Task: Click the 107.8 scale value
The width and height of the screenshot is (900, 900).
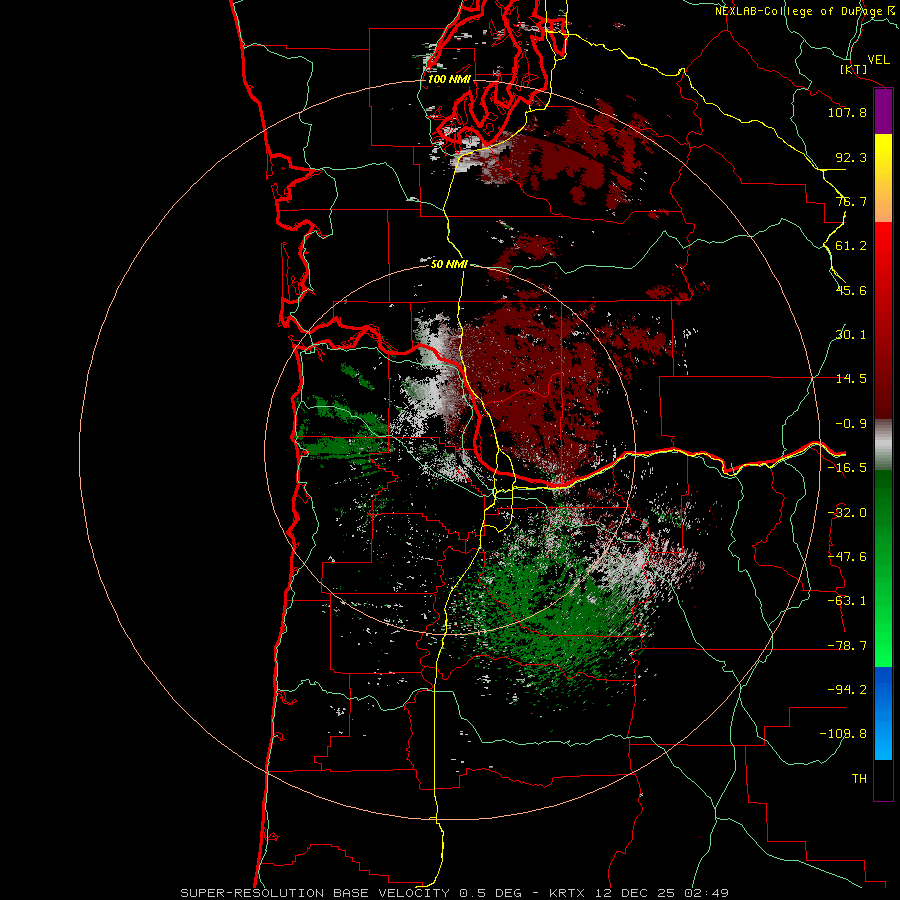Action: pyautogui.click(x=847, y=112)
